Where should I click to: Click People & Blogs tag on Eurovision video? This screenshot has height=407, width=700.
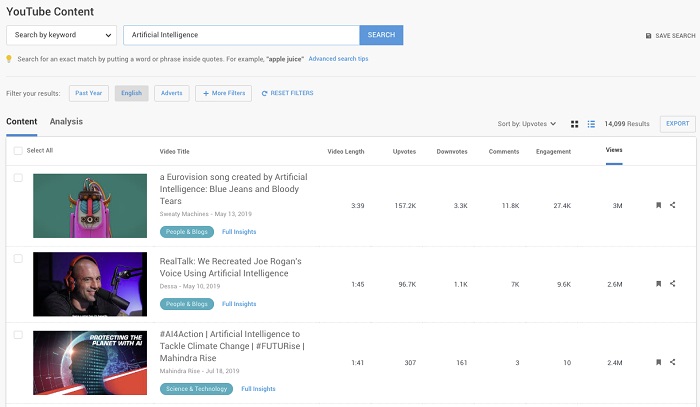187,232
